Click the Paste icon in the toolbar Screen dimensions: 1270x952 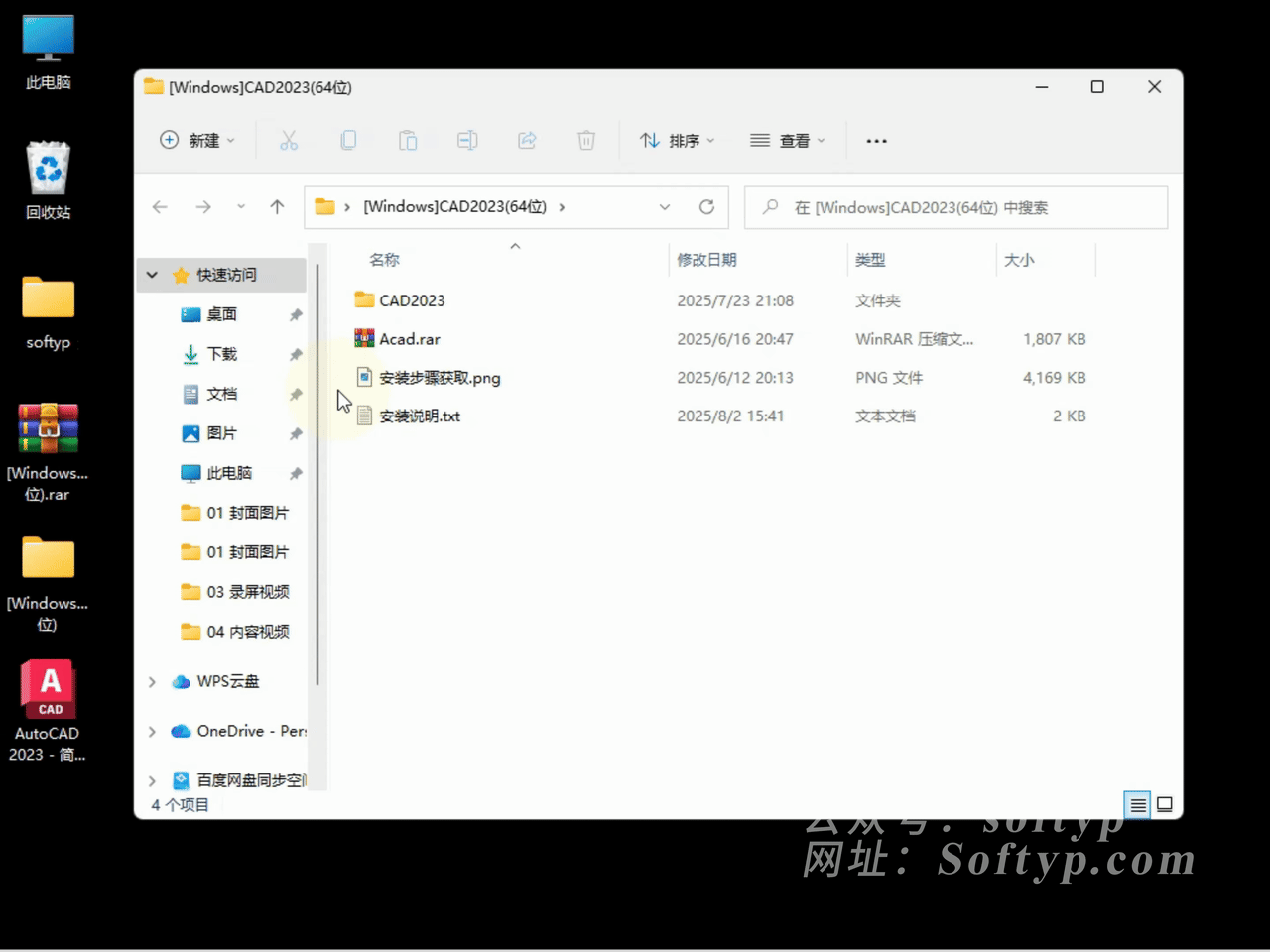click(408, 140)
